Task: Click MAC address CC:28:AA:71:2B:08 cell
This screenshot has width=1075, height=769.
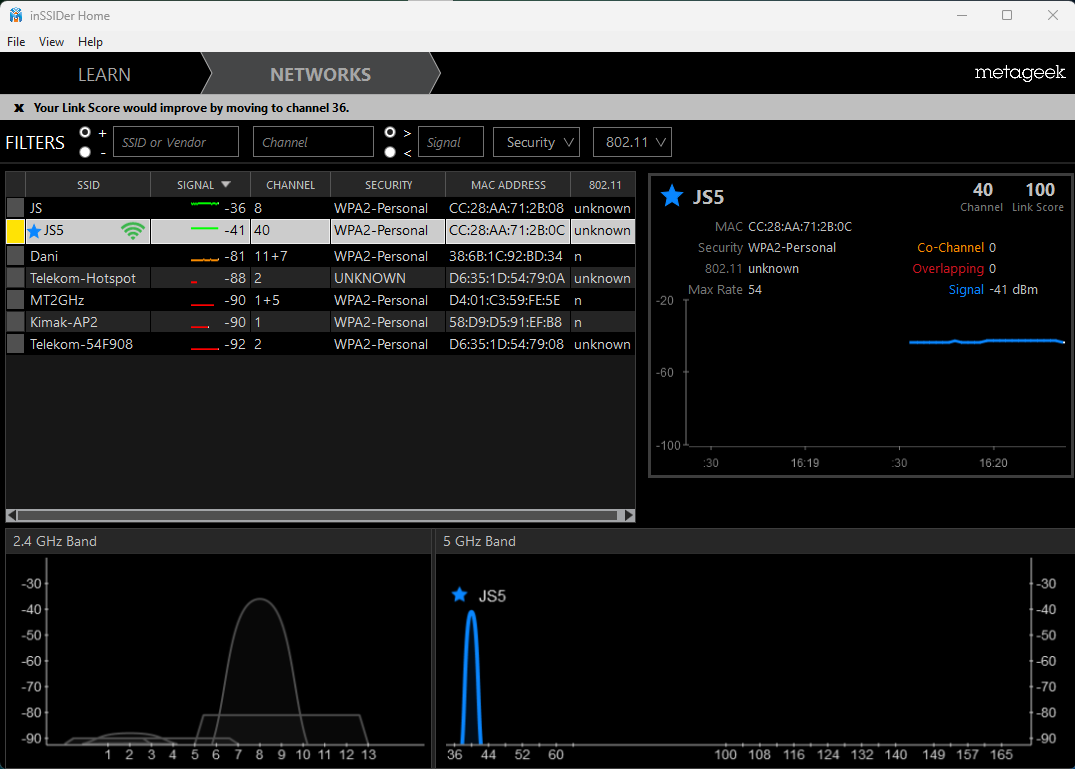Action: [507, 208]
